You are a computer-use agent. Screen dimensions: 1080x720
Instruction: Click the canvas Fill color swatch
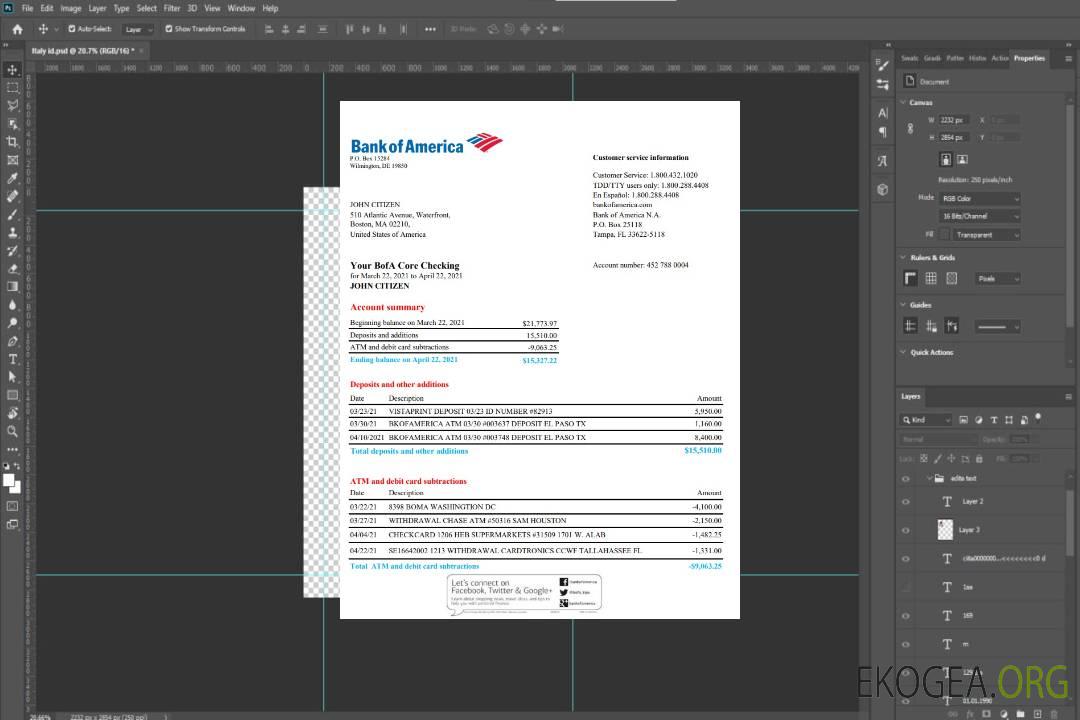(945, 235)
